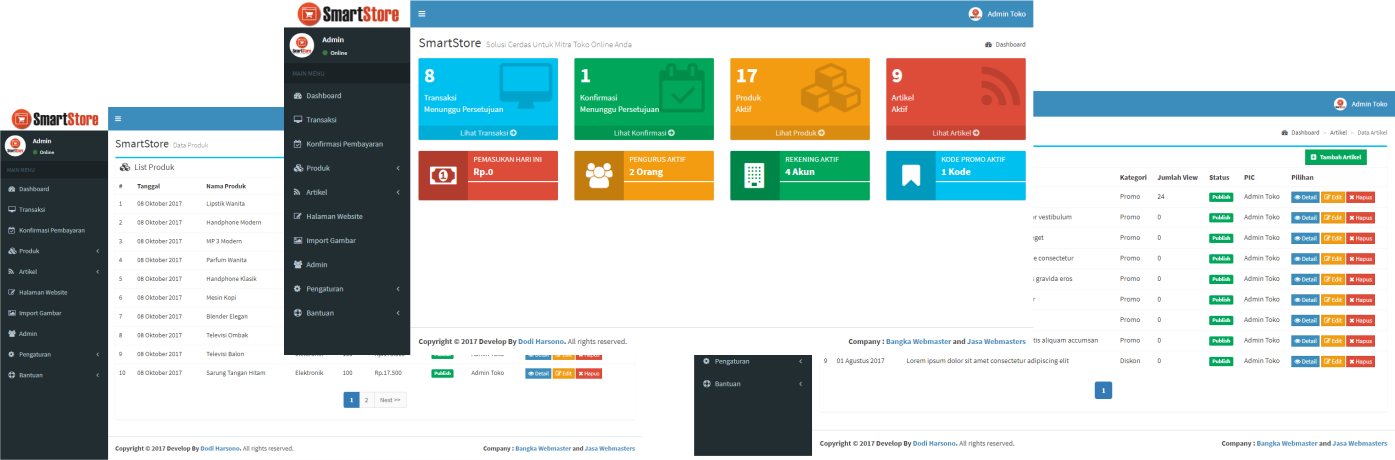1395x460 pixels.
Task: Click Lihat Transaksi link on blue tile
Action: (x=488, y=132)
